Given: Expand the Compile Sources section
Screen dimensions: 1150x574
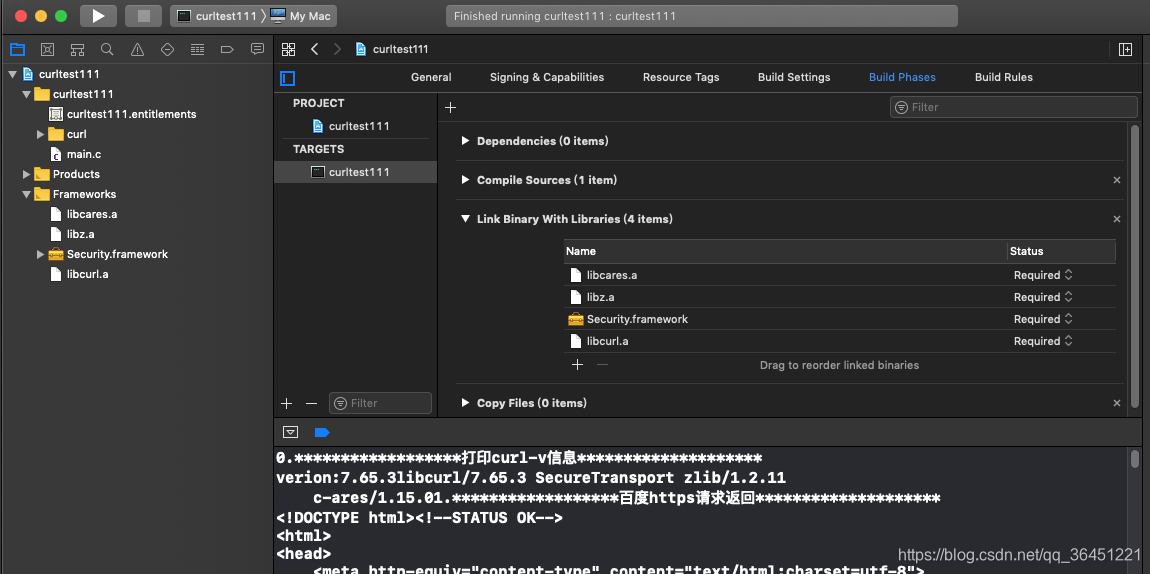Looking at the screenshot, I should click(465, 180).
